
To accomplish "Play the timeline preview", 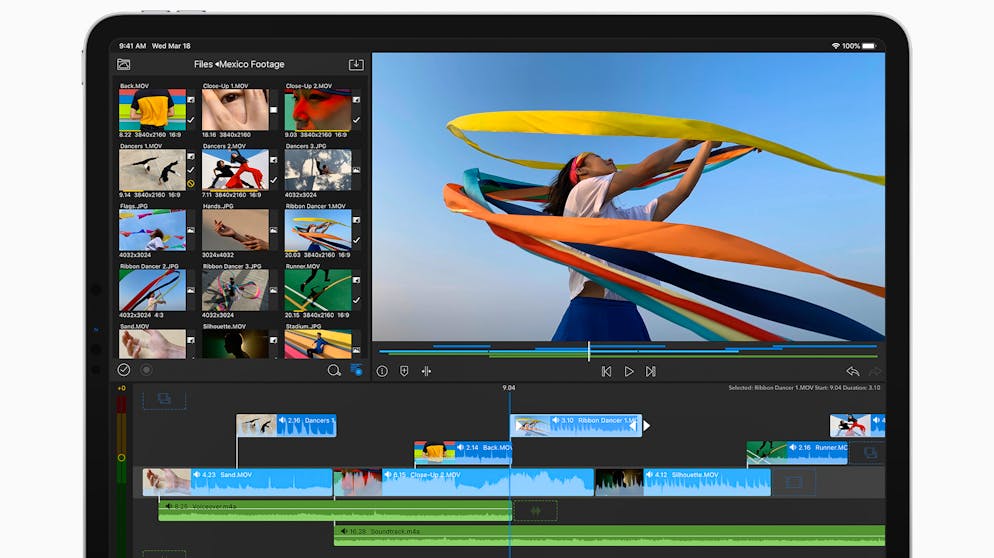I will [x=629, y=372].
